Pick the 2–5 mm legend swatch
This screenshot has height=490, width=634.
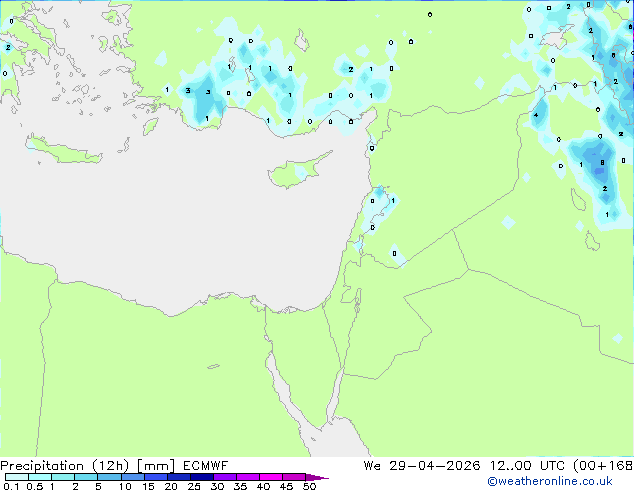86,477
